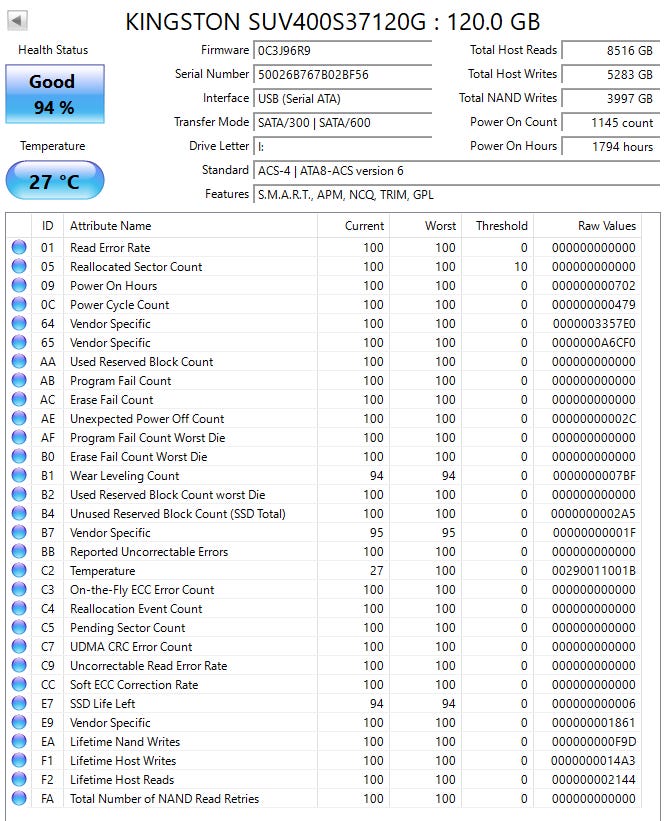The height and width of the screenshot is (821, 668).
Task: Select status icon for Soft ECC Correction Rate
Action: [x=19, y=684]
